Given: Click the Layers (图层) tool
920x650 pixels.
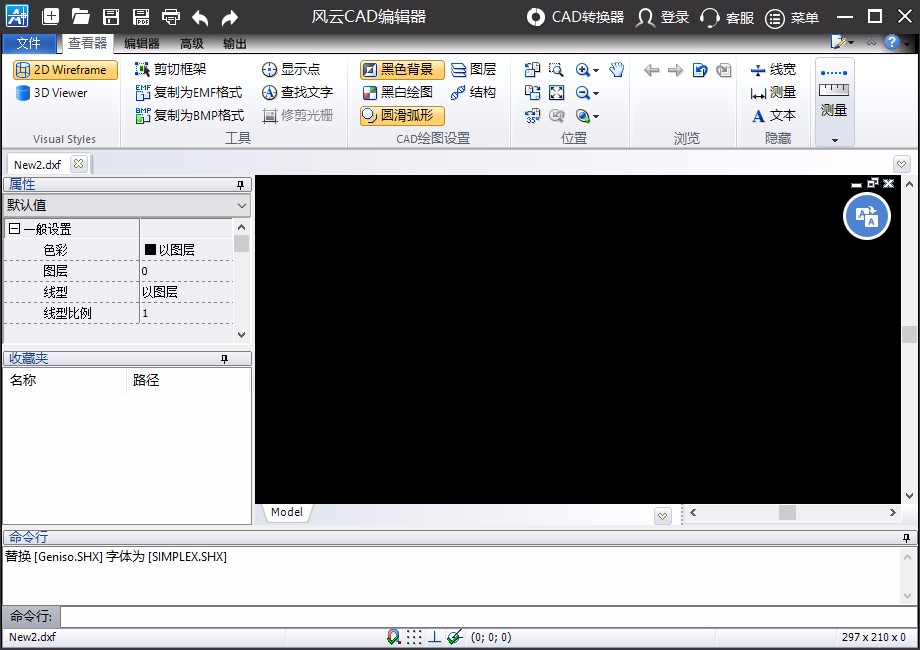Looking at the screenshot, I should (x=473, y=70).
